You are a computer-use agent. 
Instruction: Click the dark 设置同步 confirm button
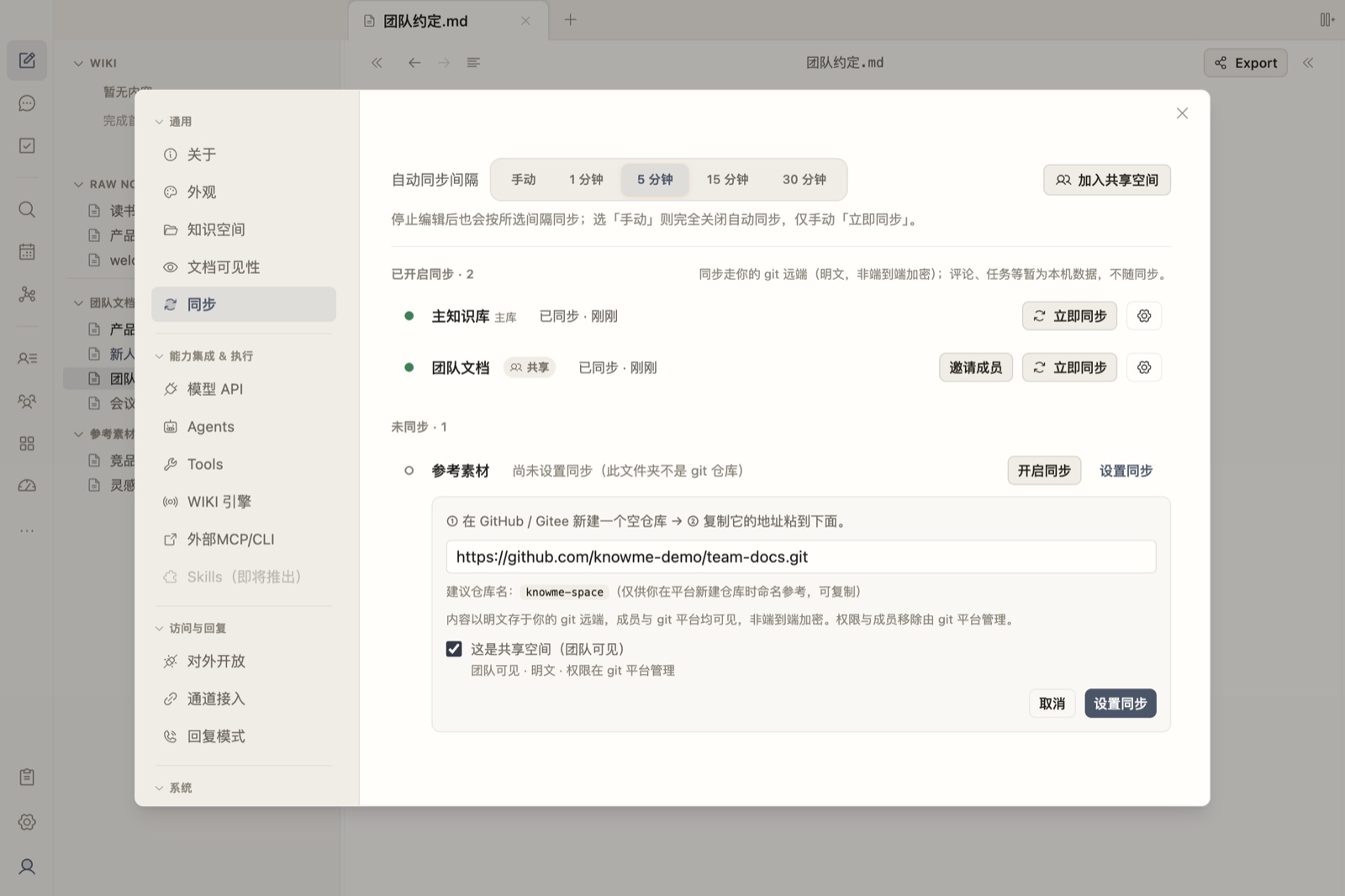tap(1121, 704)
